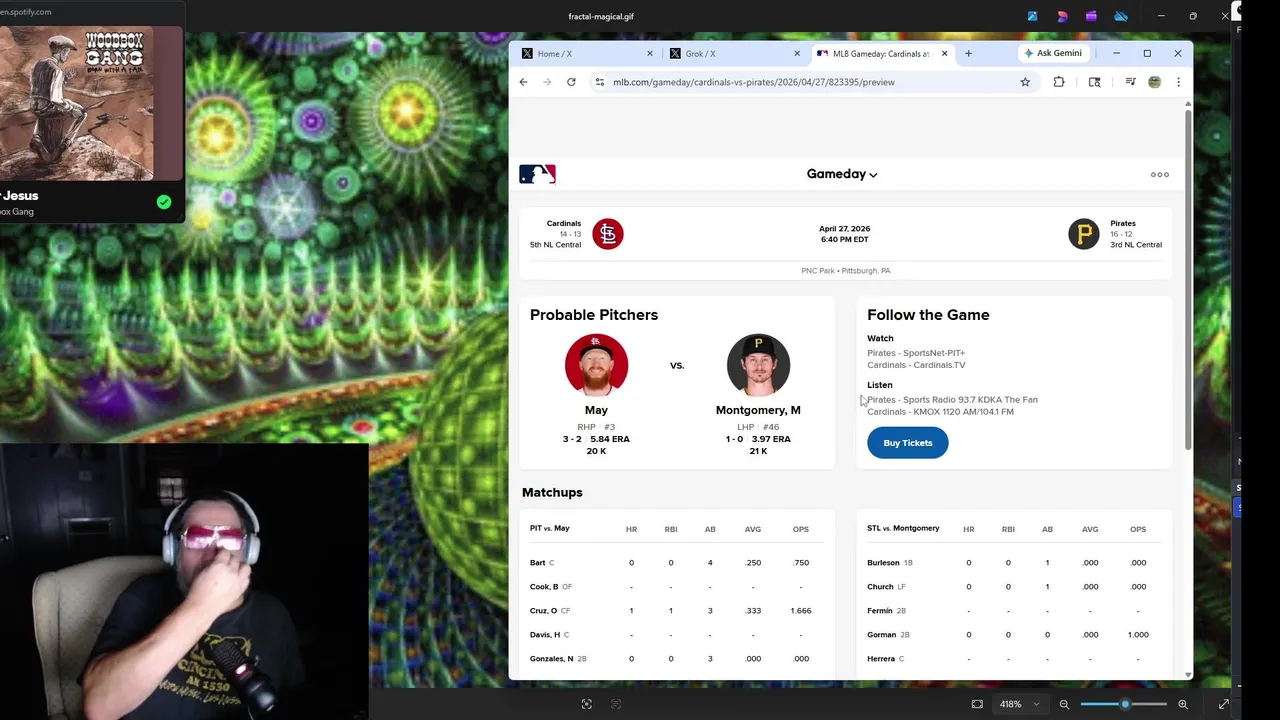Click the photo viewer scan text icon
This screenshot has width=1280, height=720.
coord(616,704)
